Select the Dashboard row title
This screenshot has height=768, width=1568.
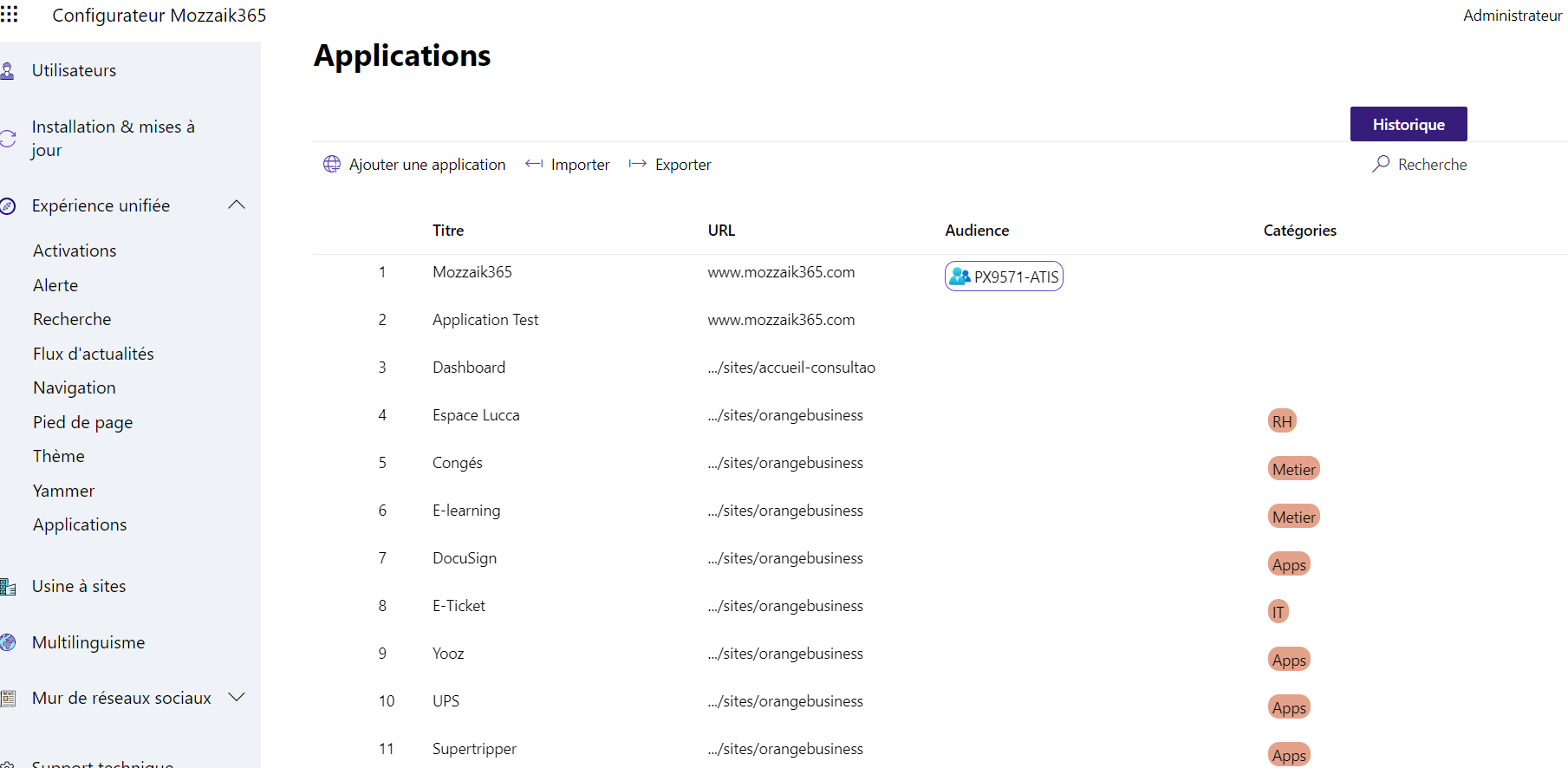pyautogui.click(x=469, y=368)
